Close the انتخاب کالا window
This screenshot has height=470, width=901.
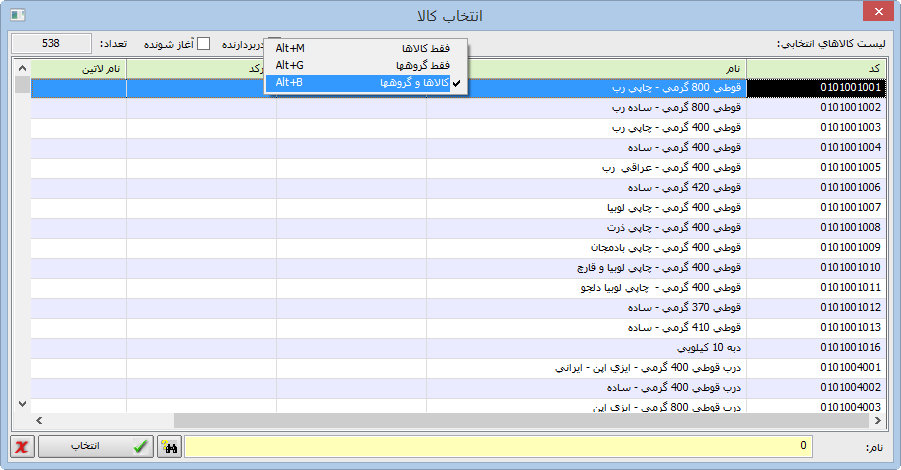(x=879, y=11)
